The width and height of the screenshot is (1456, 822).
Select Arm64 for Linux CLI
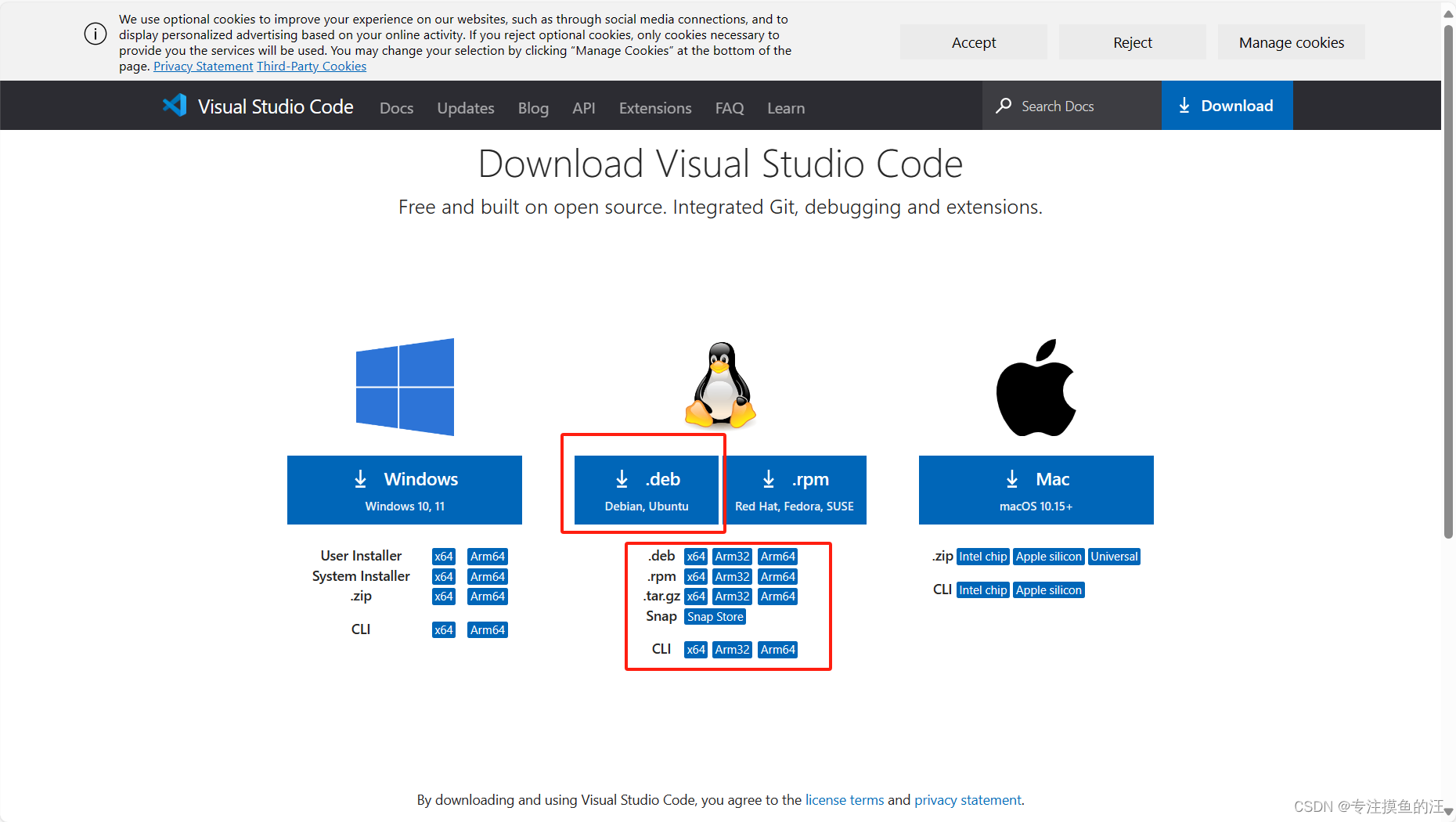pyautogui.click(x=778, y=650)
